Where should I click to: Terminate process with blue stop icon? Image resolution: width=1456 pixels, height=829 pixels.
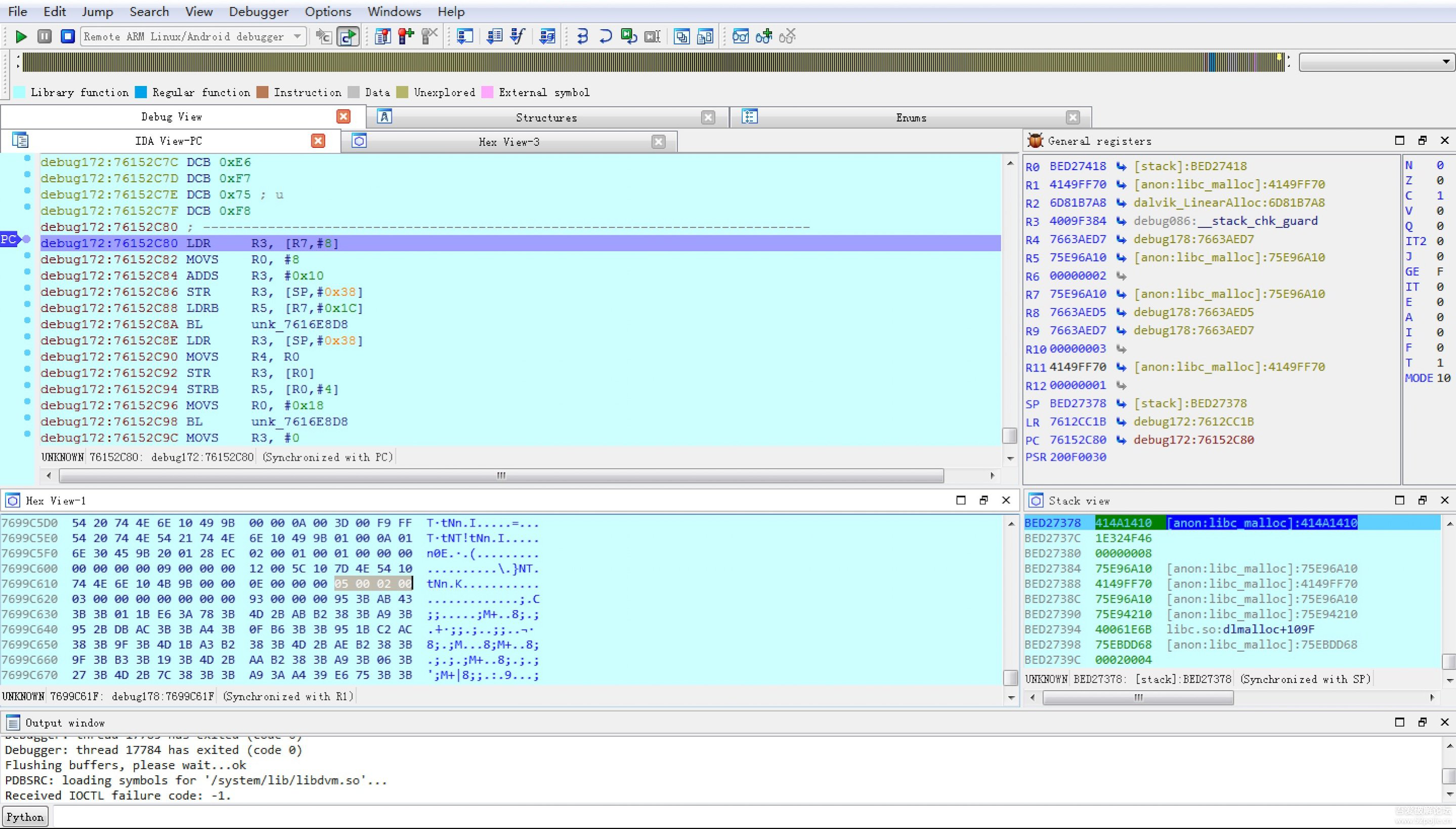tap(68, 37)
